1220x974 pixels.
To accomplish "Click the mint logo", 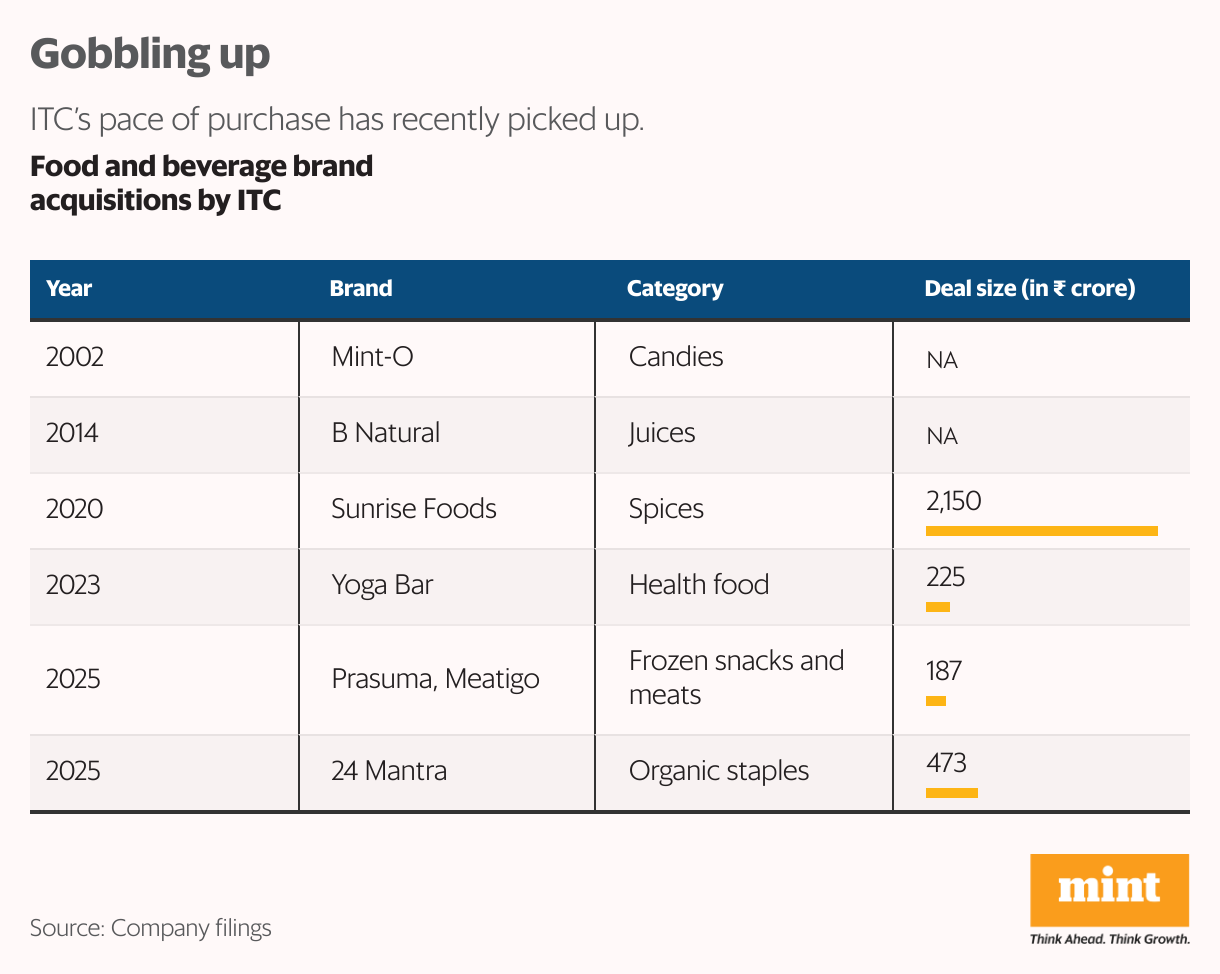I will tap(1109, 888).
